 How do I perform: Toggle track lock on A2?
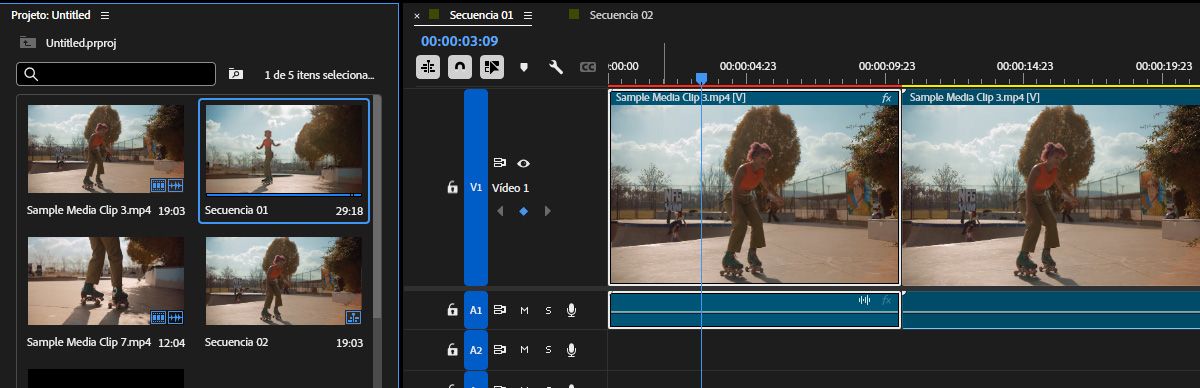pos(452,350)
